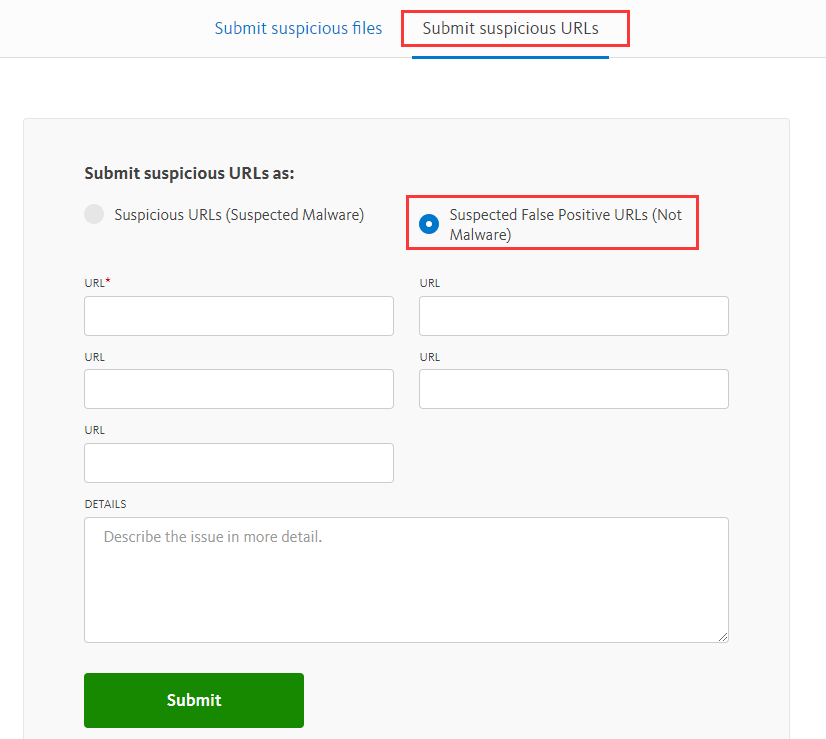Click the green Submit button

click(194, 700)
